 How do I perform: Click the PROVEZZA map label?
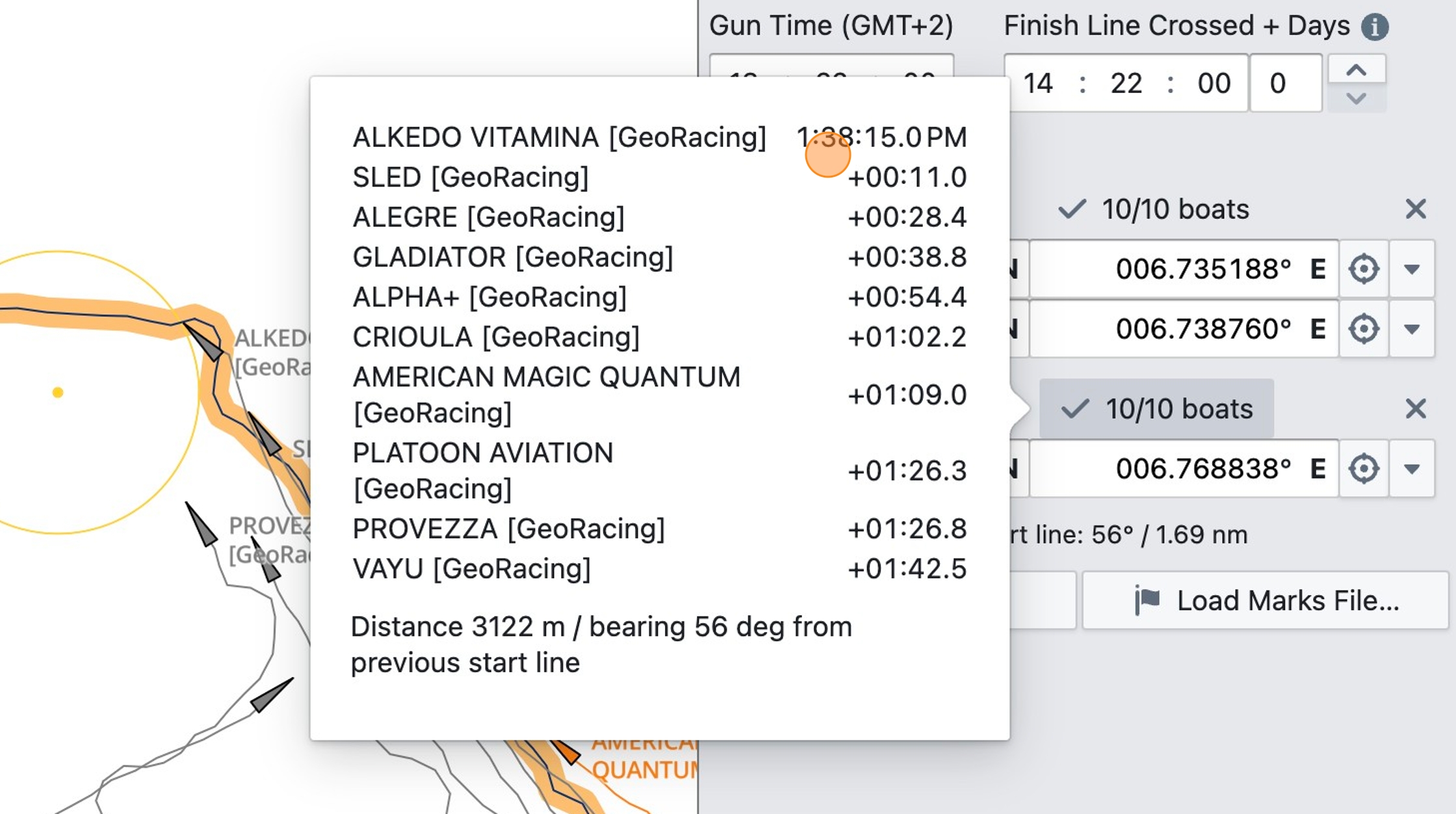pos(270,540)
